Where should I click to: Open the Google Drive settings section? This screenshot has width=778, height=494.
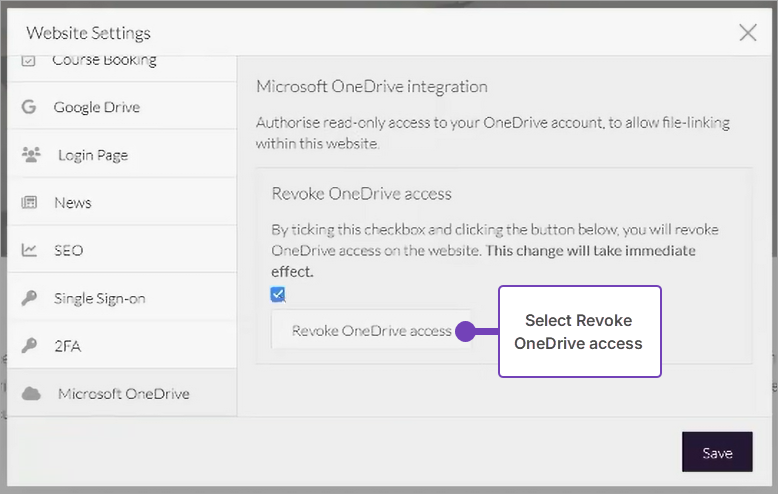click(97, 107)
